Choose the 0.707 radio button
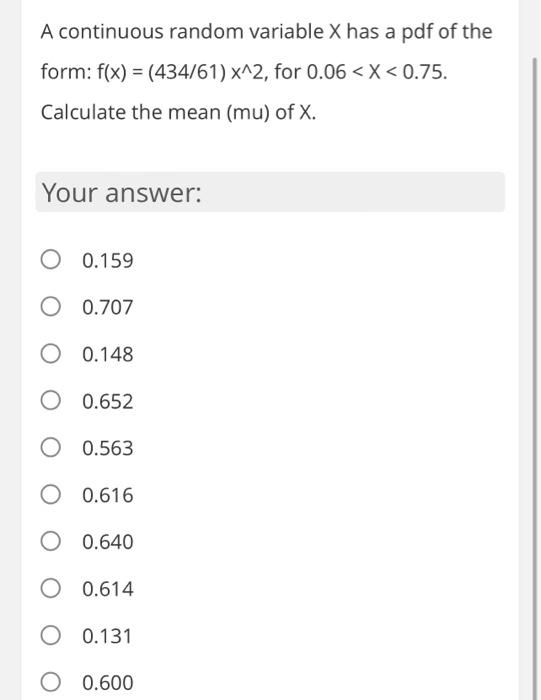This screenshot has width=541, height=700. (x=50, y=307)
